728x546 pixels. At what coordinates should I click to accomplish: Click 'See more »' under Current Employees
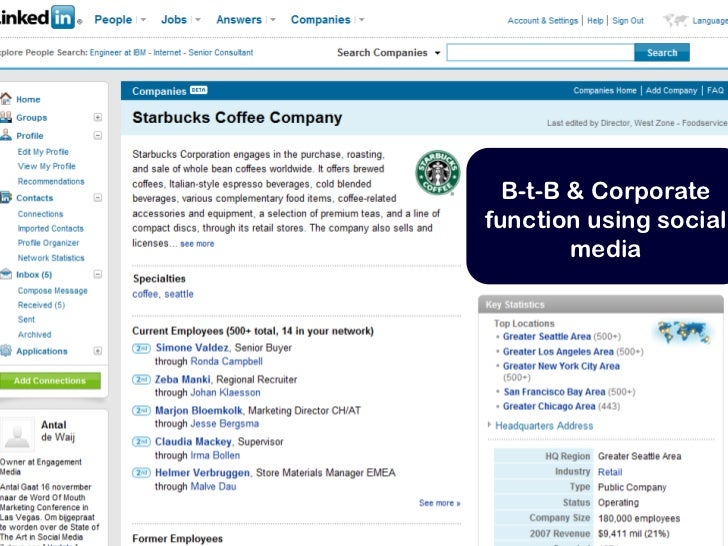pyautogui.click(x=439, y=503)
